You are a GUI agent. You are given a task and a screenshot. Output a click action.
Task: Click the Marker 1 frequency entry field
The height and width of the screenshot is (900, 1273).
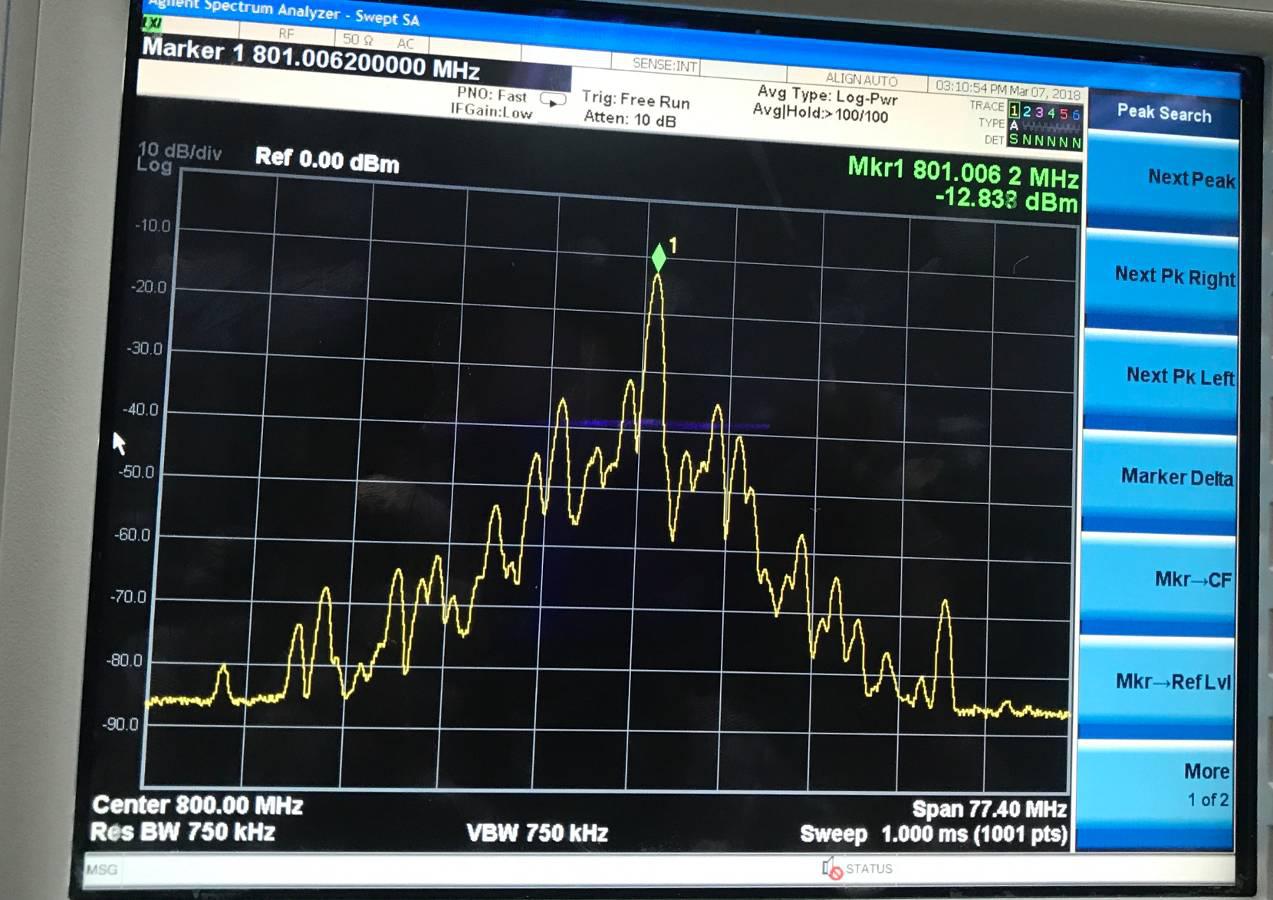coord(311,60)
